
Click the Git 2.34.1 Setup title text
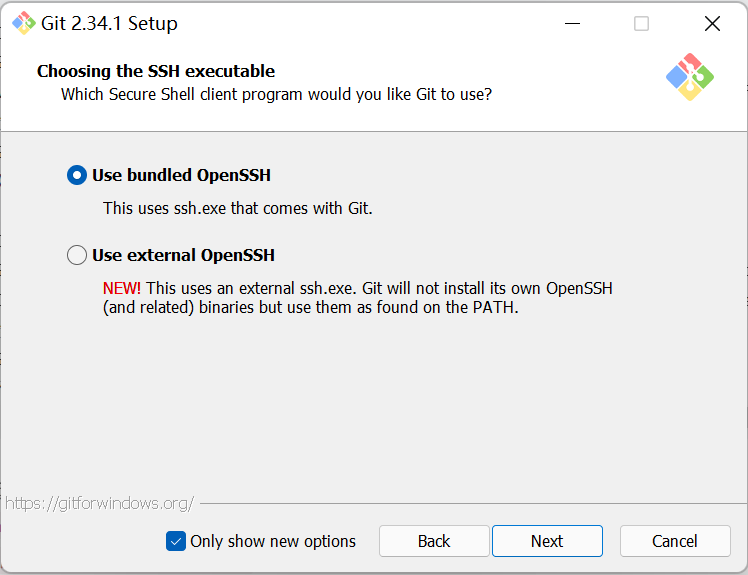tap(109, 23)
